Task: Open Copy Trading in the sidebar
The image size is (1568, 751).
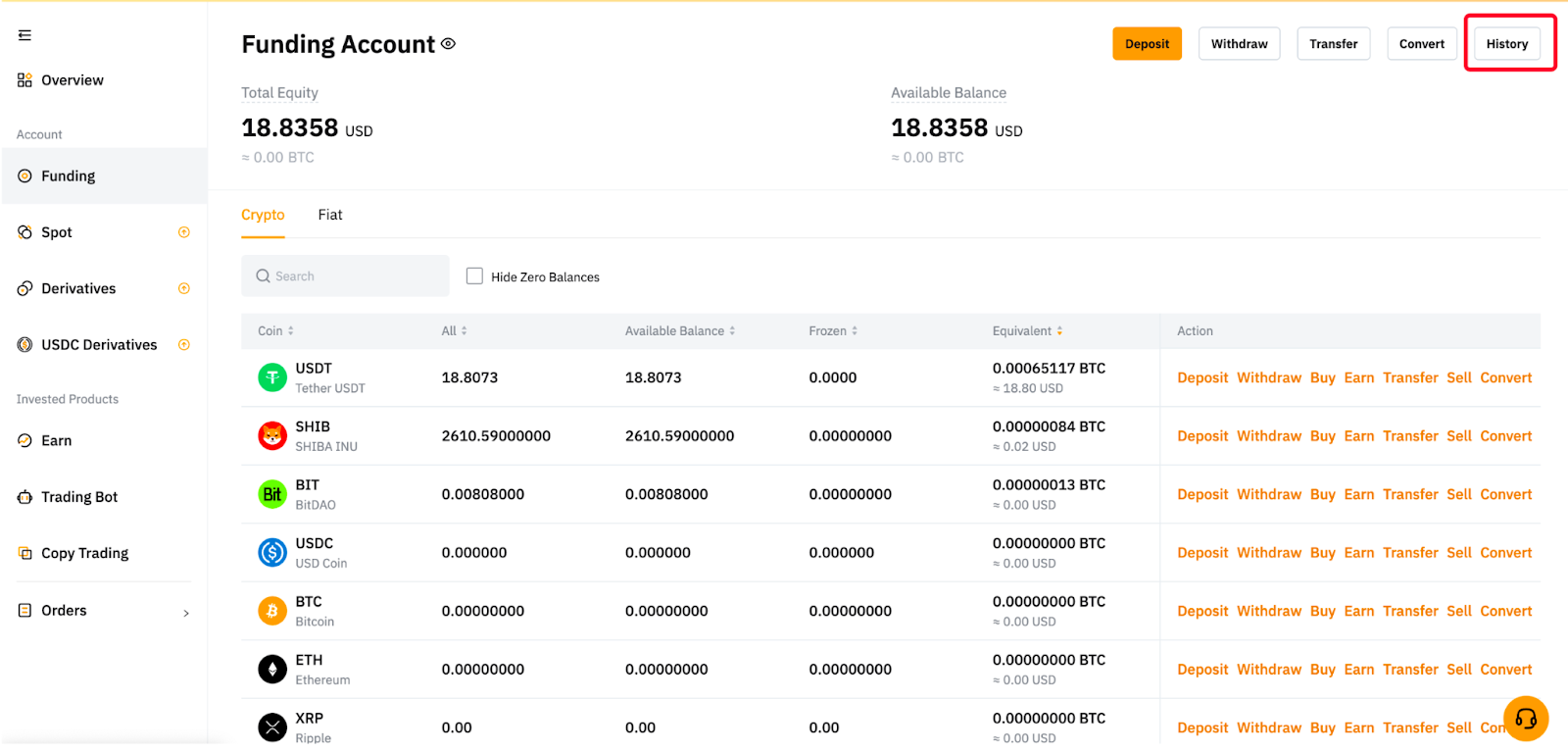Action: (84, 553)
